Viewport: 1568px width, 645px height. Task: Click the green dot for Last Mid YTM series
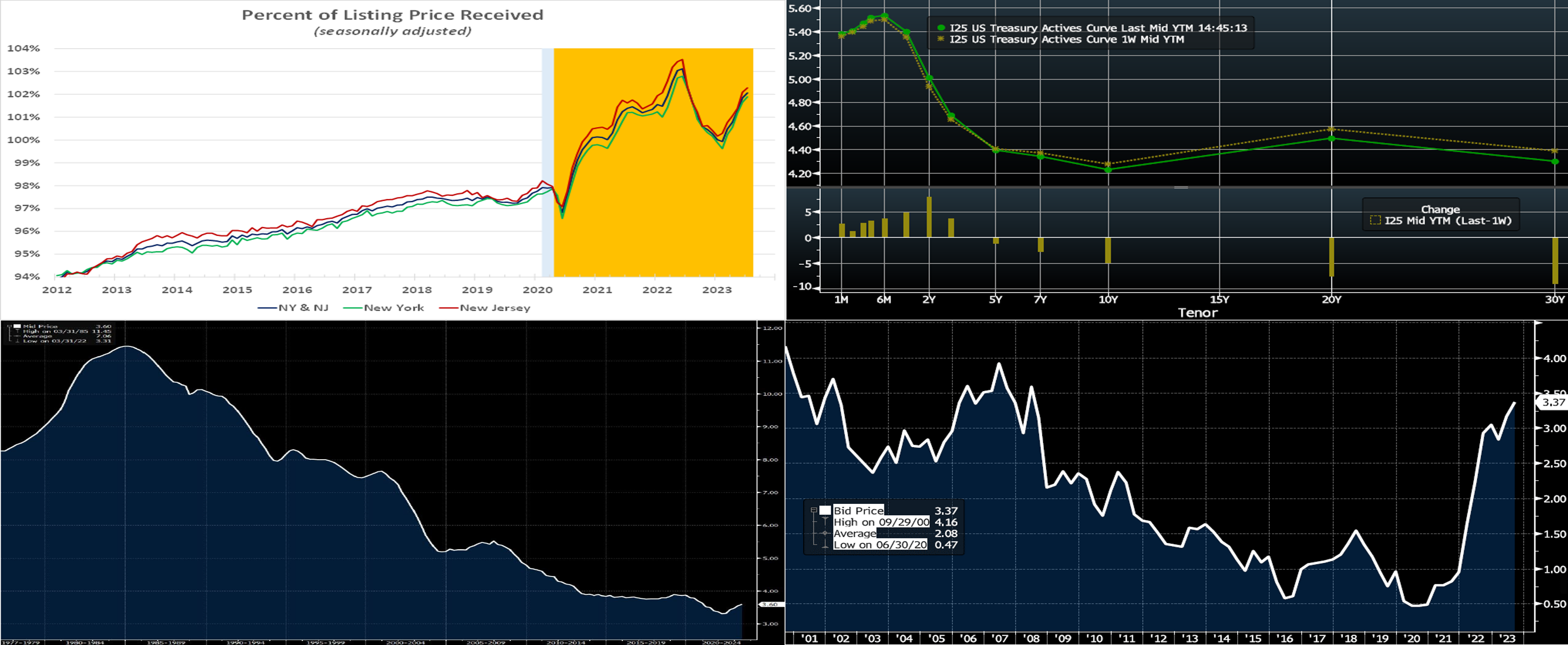tap(941, 28)
